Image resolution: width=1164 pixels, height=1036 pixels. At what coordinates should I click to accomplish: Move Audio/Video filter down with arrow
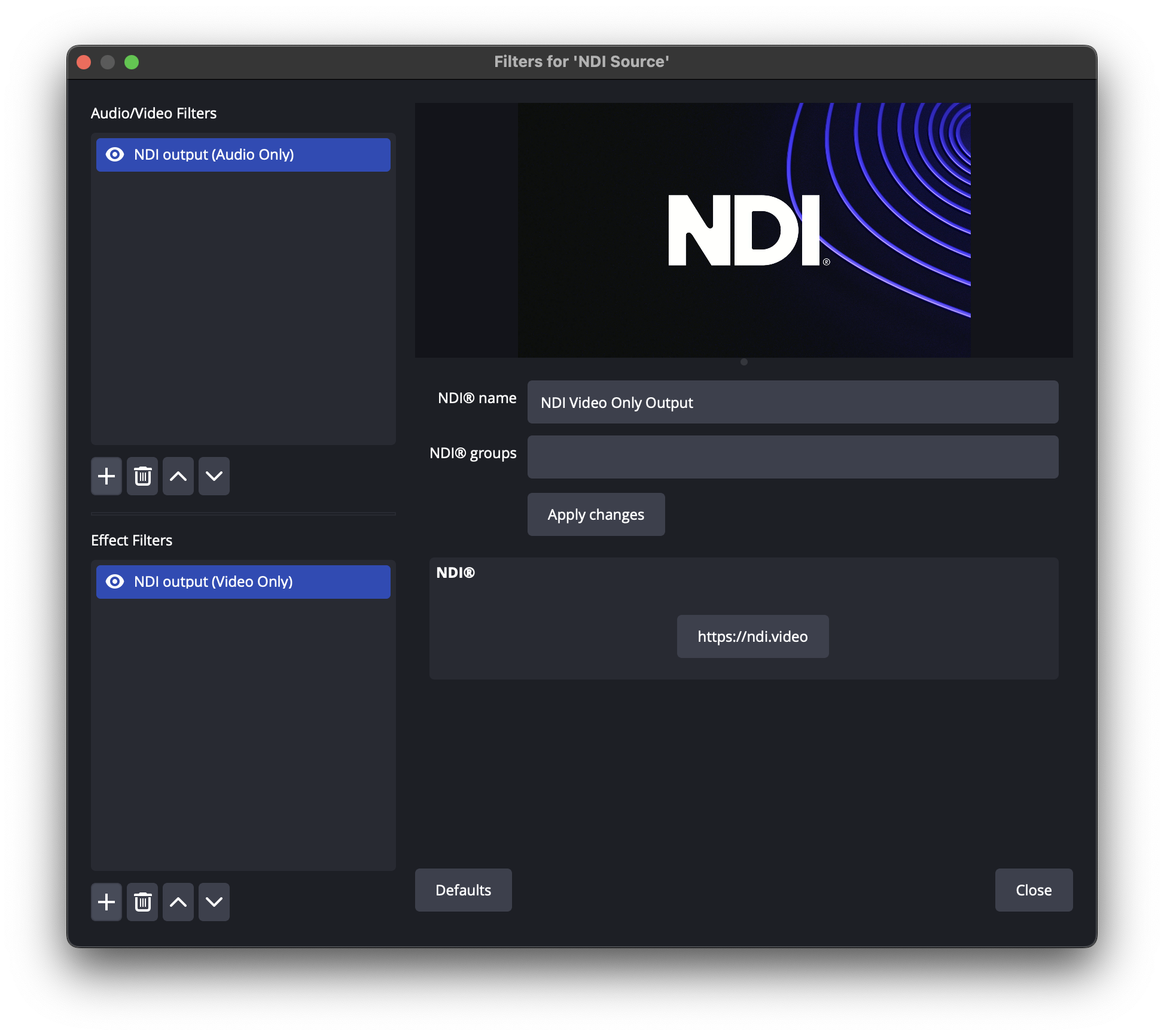pyautogui.click(x=214, y=476)
